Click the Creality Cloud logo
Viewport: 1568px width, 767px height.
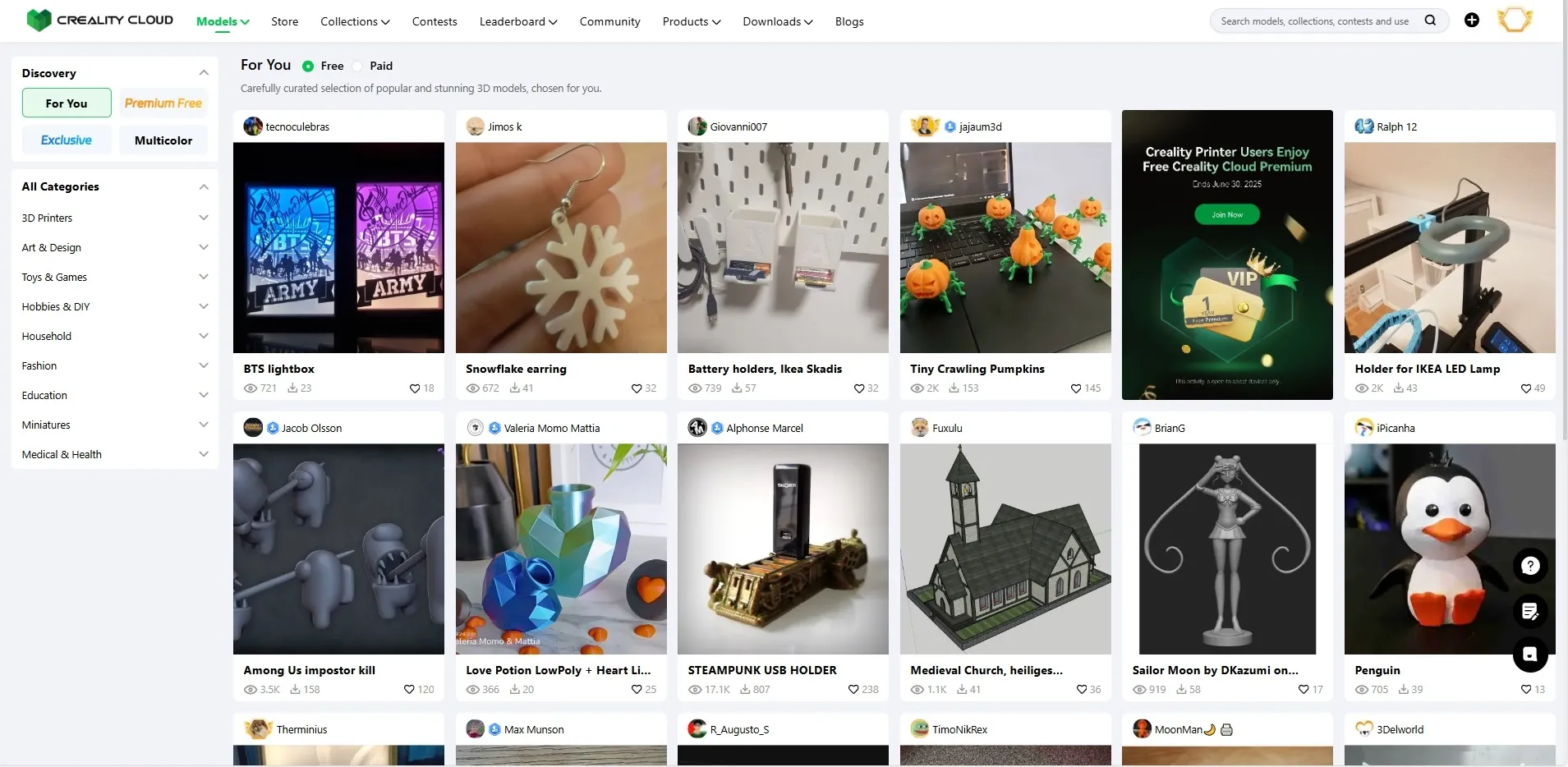(99, 21)
